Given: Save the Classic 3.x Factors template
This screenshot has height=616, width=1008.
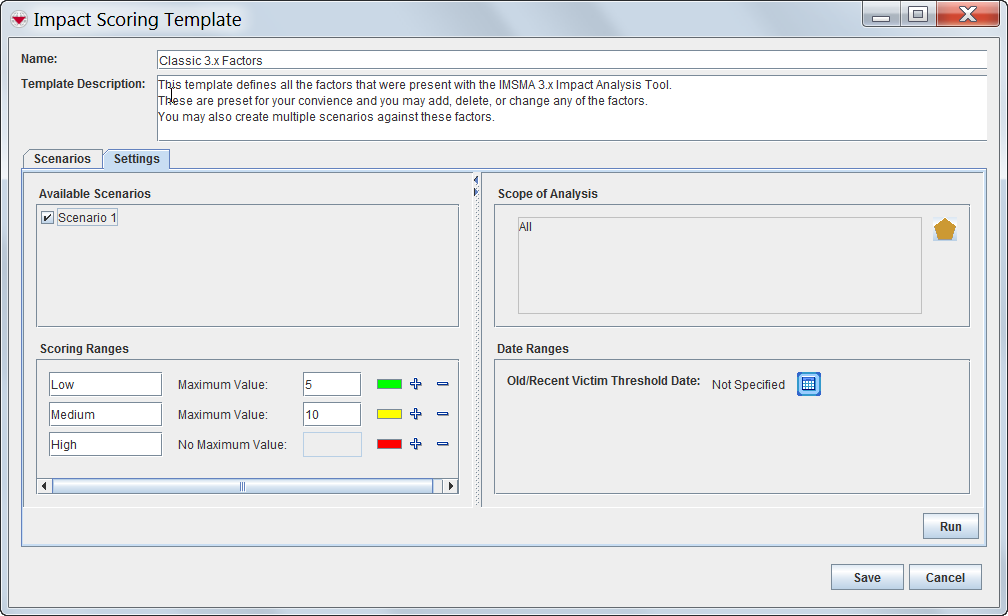Looking at the screenshot, I should (866, 576).
